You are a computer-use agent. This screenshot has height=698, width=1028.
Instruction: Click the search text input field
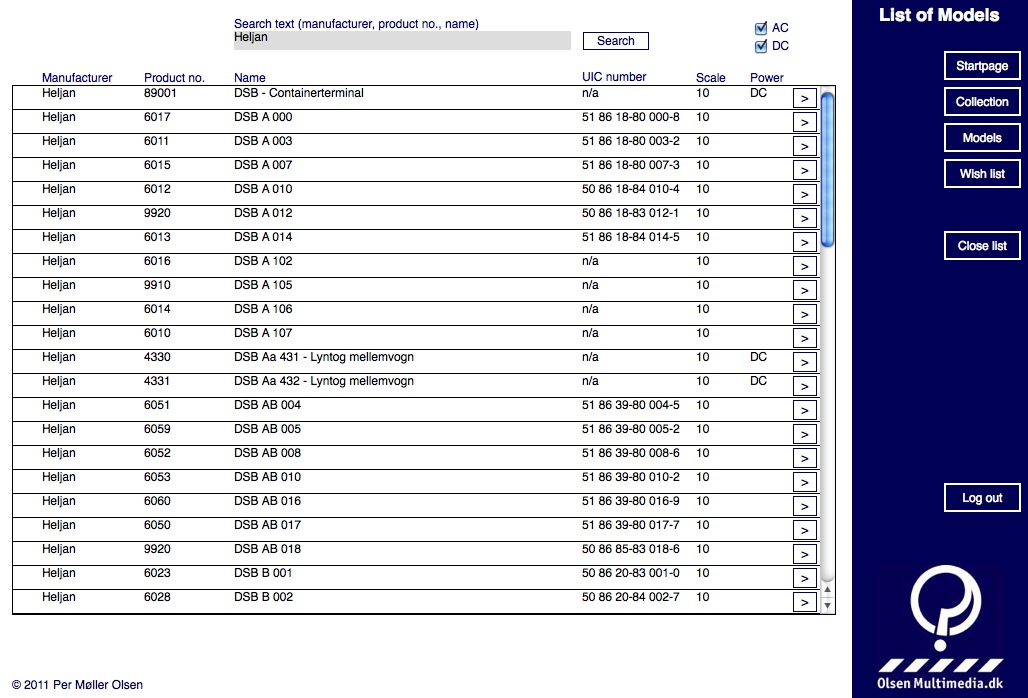402,40
